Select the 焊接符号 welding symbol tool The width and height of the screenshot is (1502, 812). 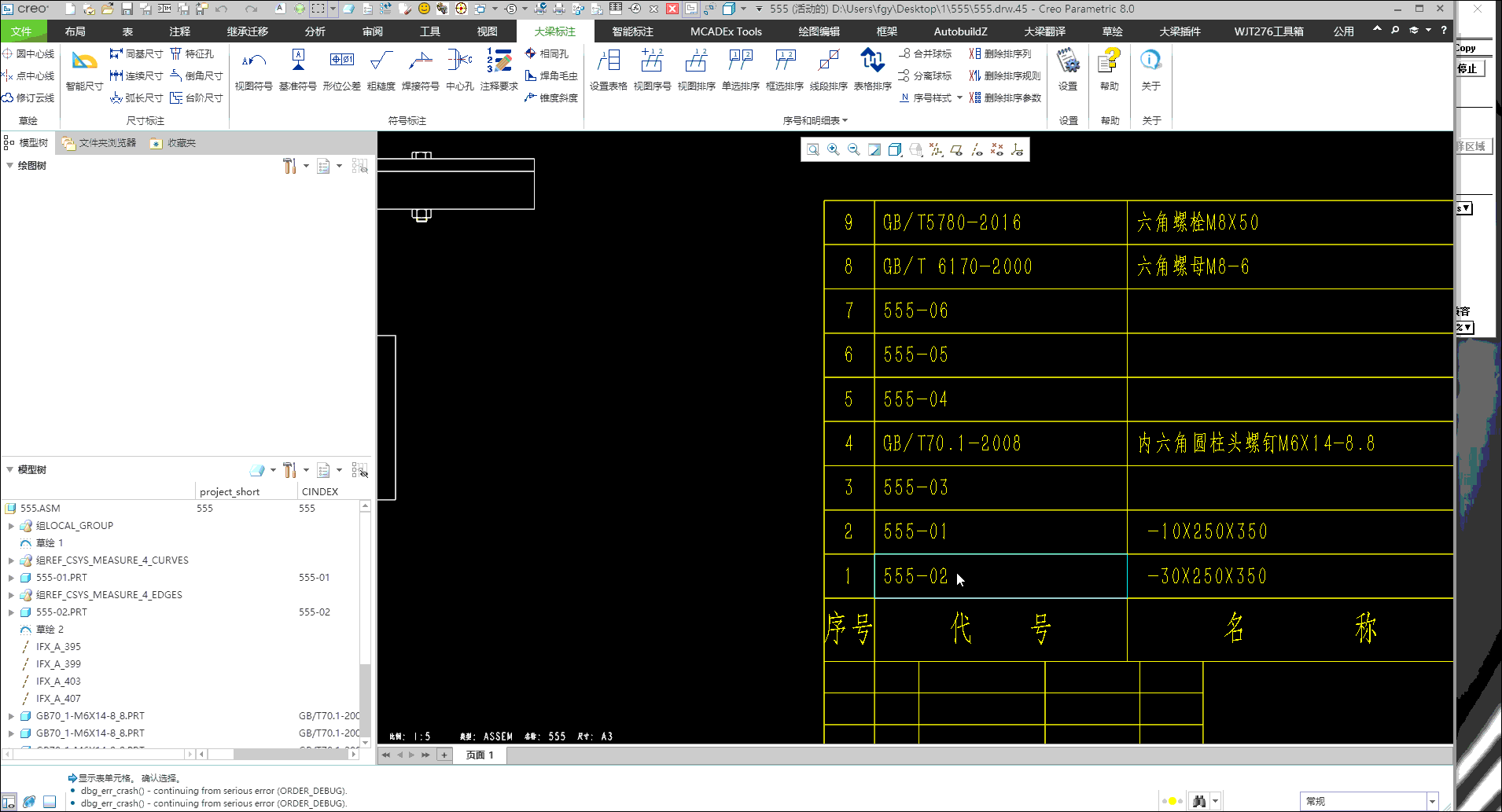(x=421, y=70)
